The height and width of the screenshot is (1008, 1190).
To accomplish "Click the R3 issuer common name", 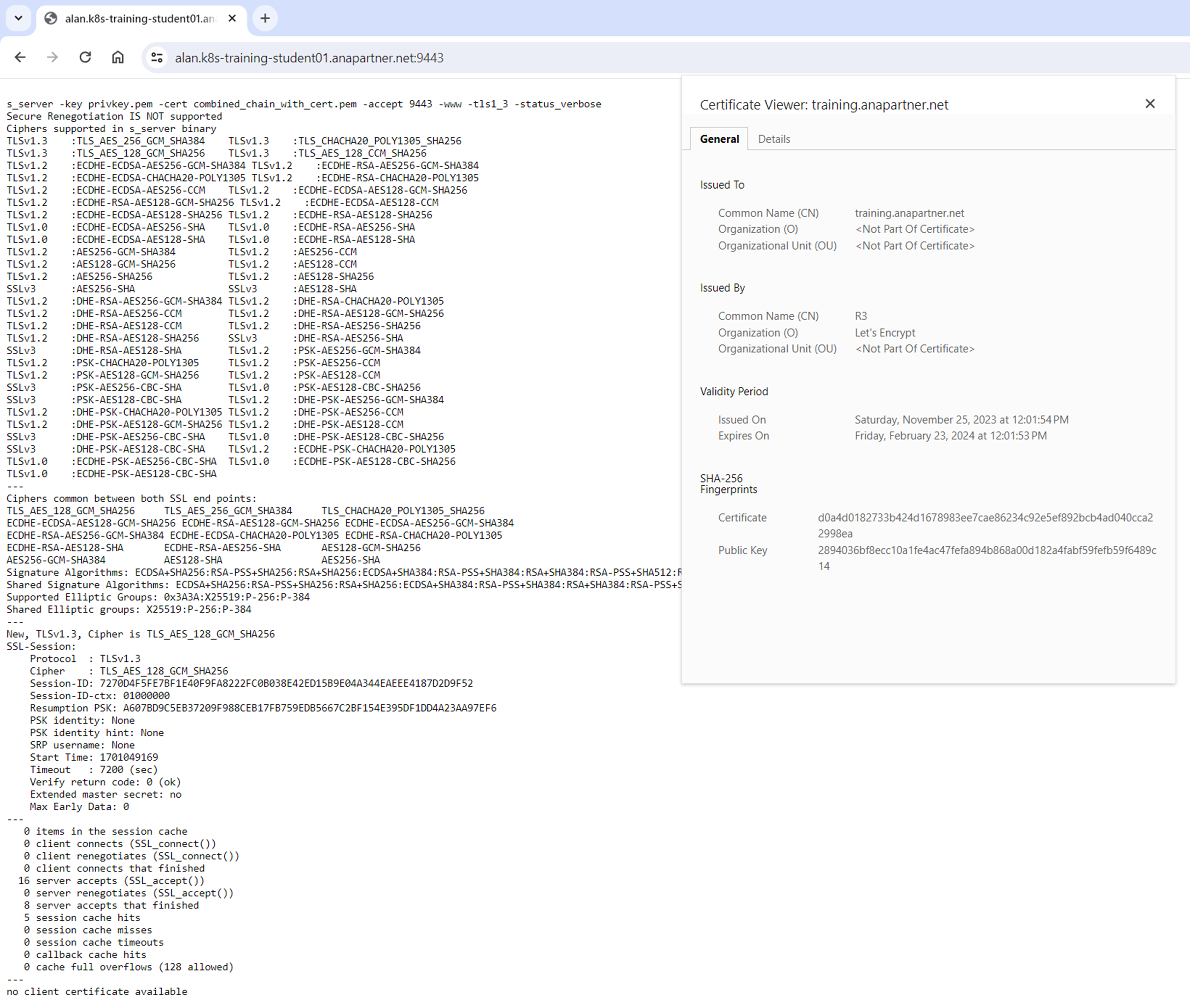I will [861, 316].
